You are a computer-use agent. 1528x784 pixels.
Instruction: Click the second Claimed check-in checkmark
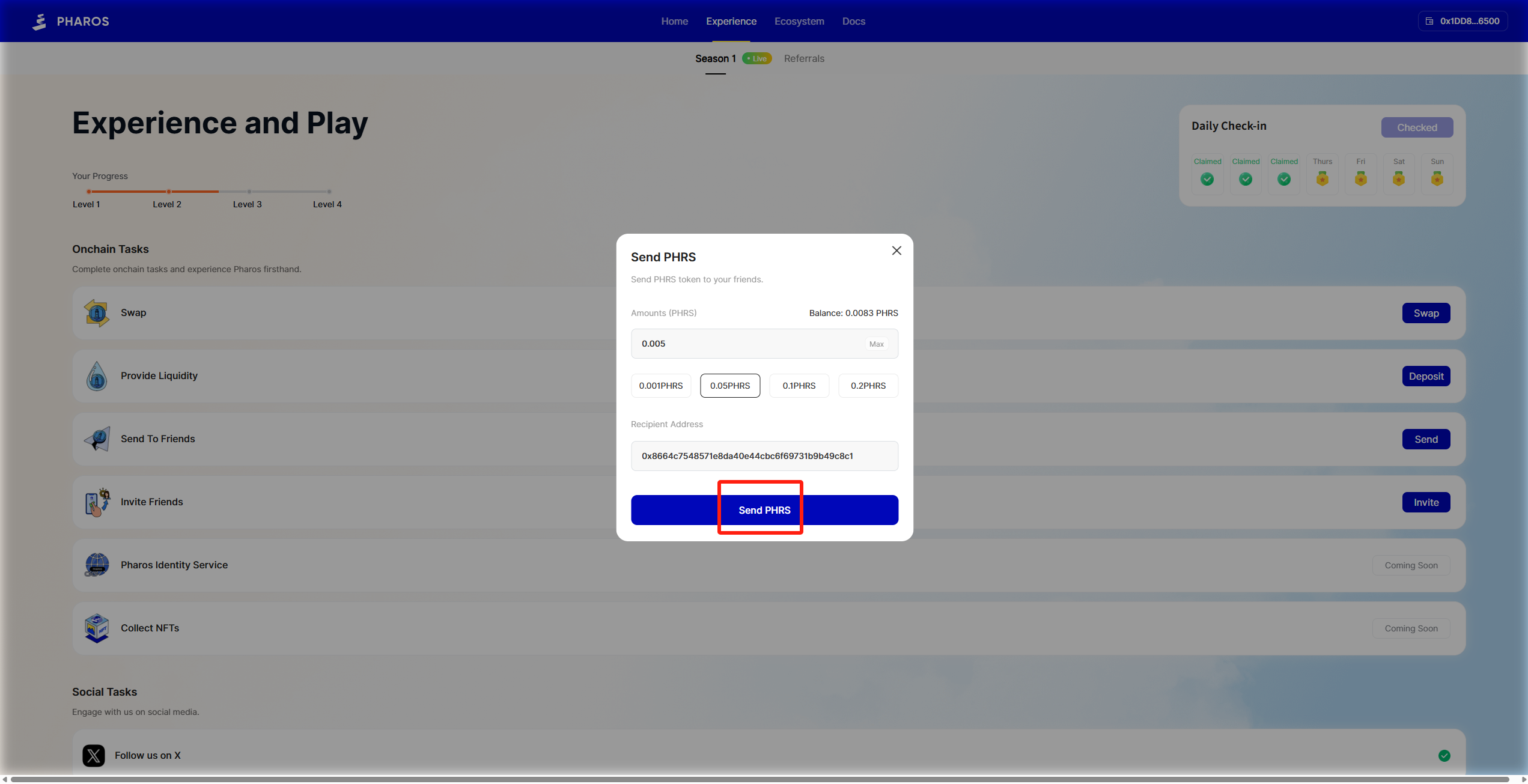pyautogui.click(x=1246, y=179)
